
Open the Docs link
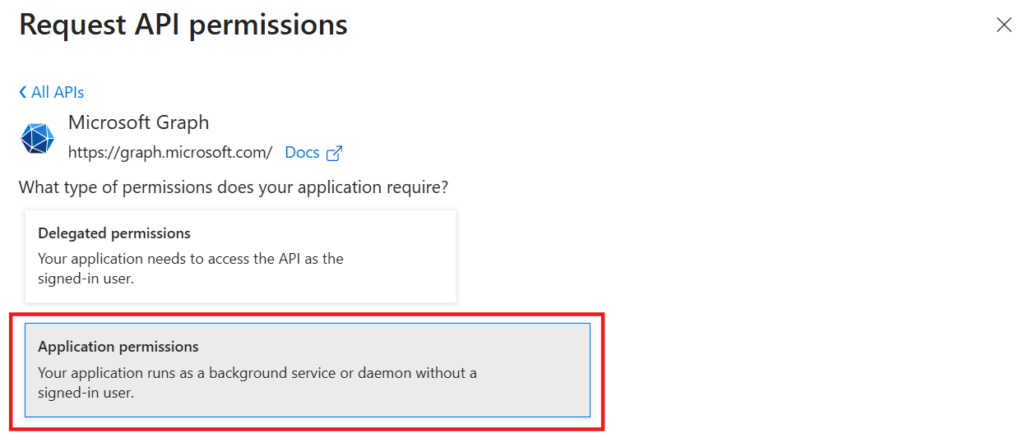pyautogui.click(x=302, y=153)
